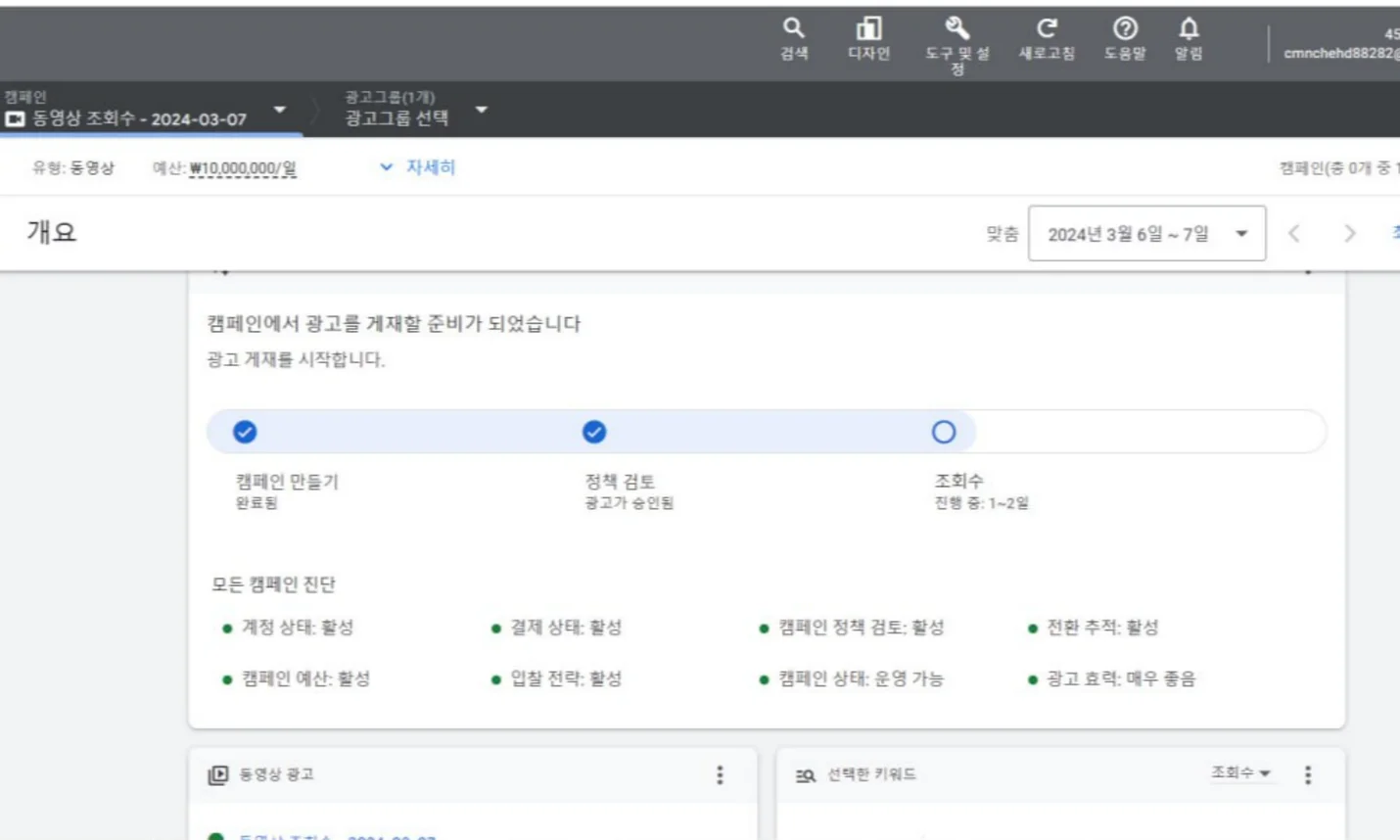Click the 캠페인 만들기 completed checkmark
The width and height of the screenshot is (1400, 840).
pos(245,432)
